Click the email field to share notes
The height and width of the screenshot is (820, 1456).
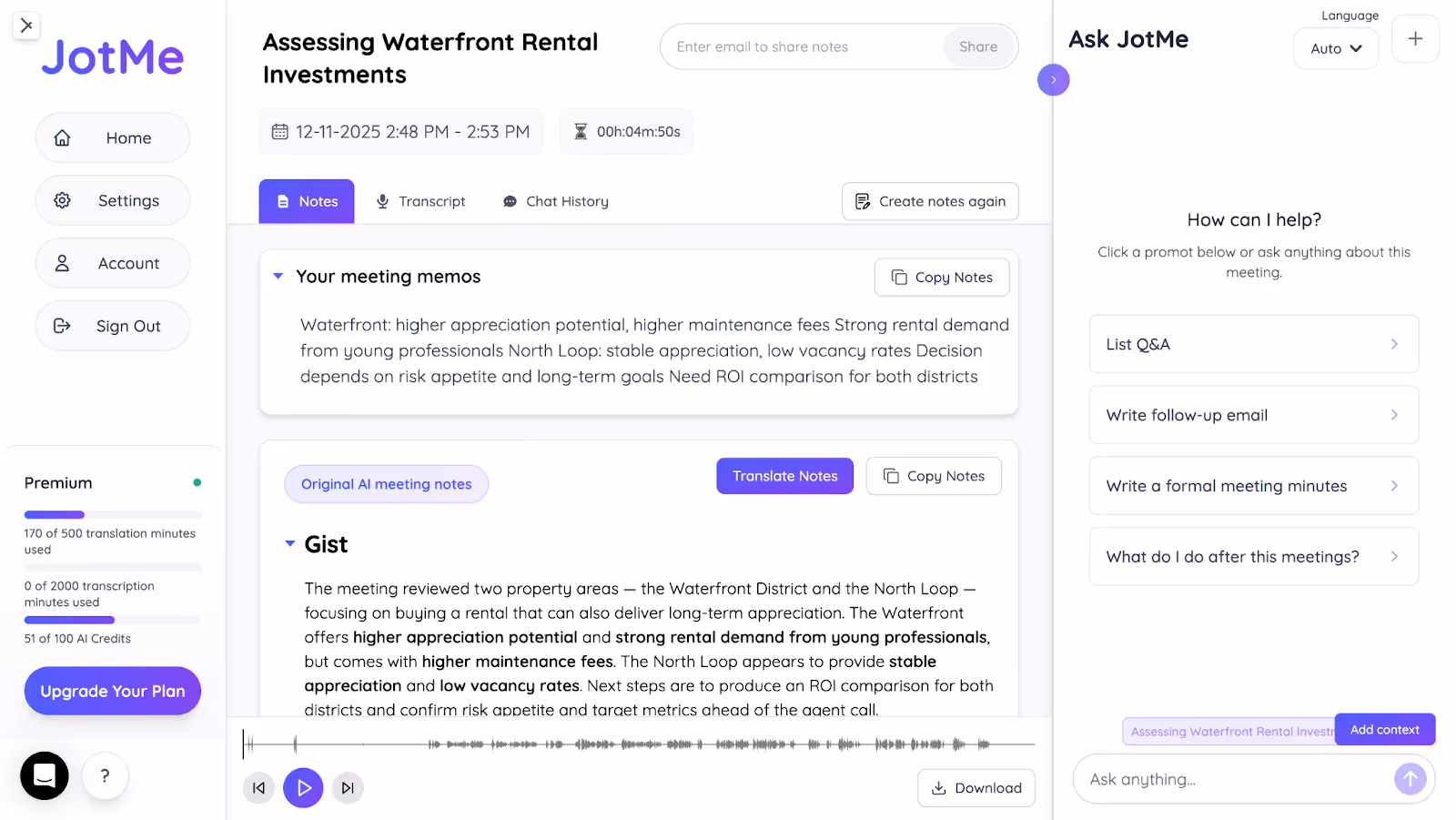803,46
